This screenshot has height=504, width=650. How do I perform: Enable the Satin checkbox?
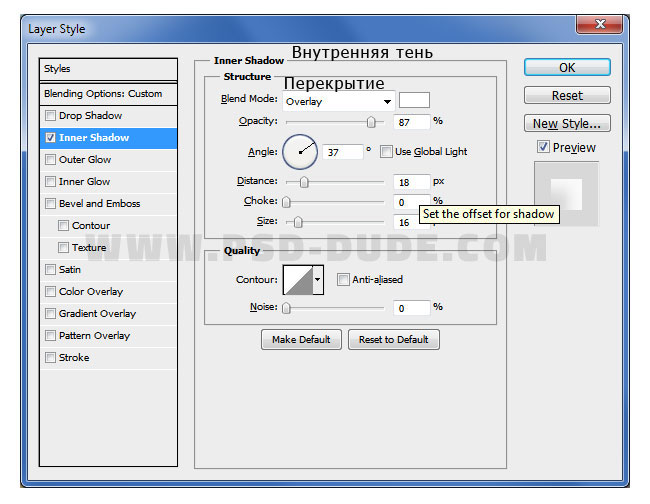pyautogui.click(x=50, y=269)
